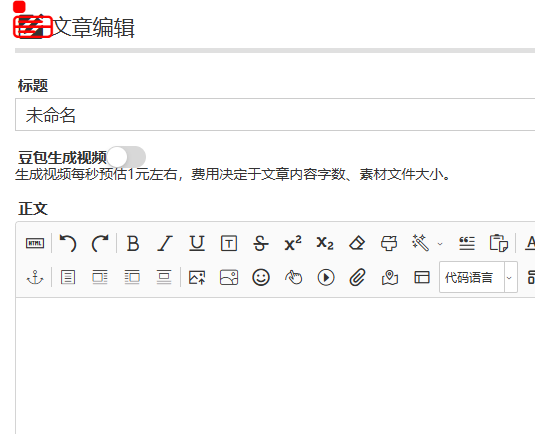
Task: Attach a file with paperclip icon
Action: coord(358,277)
